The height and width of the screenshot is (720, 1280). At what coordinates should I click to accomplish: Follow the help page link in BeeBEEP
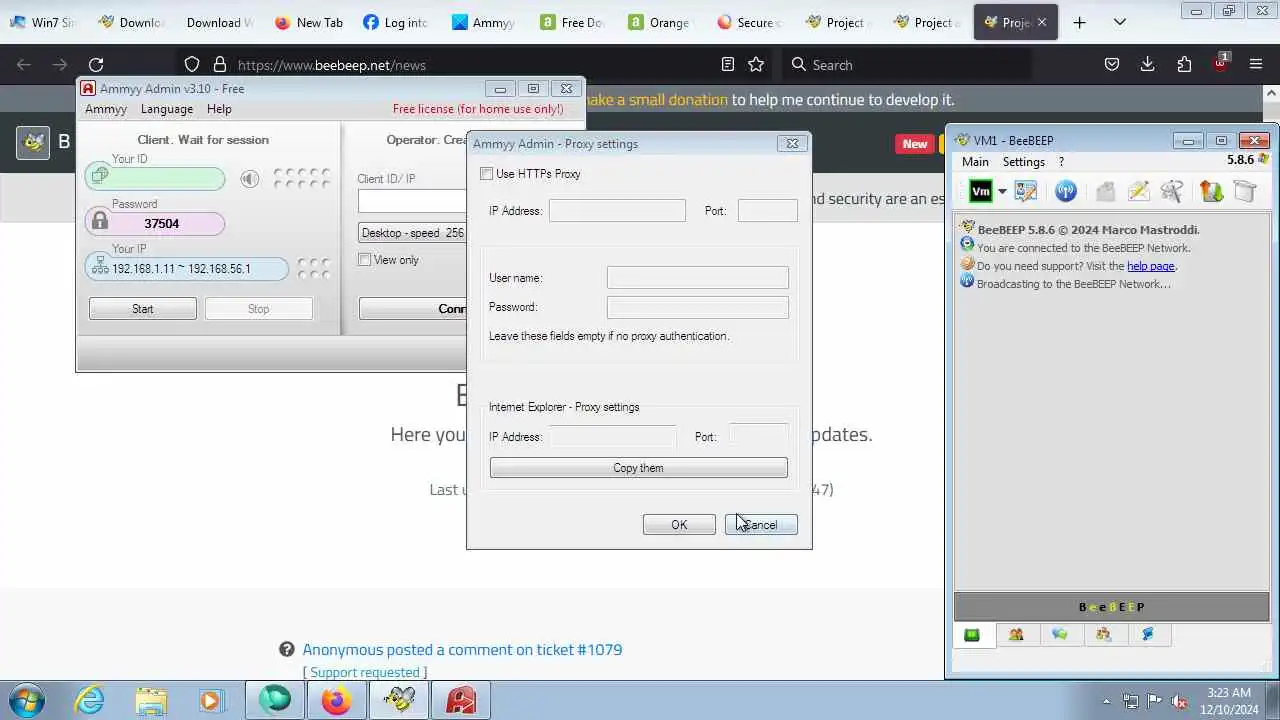tap(1150, 266)
